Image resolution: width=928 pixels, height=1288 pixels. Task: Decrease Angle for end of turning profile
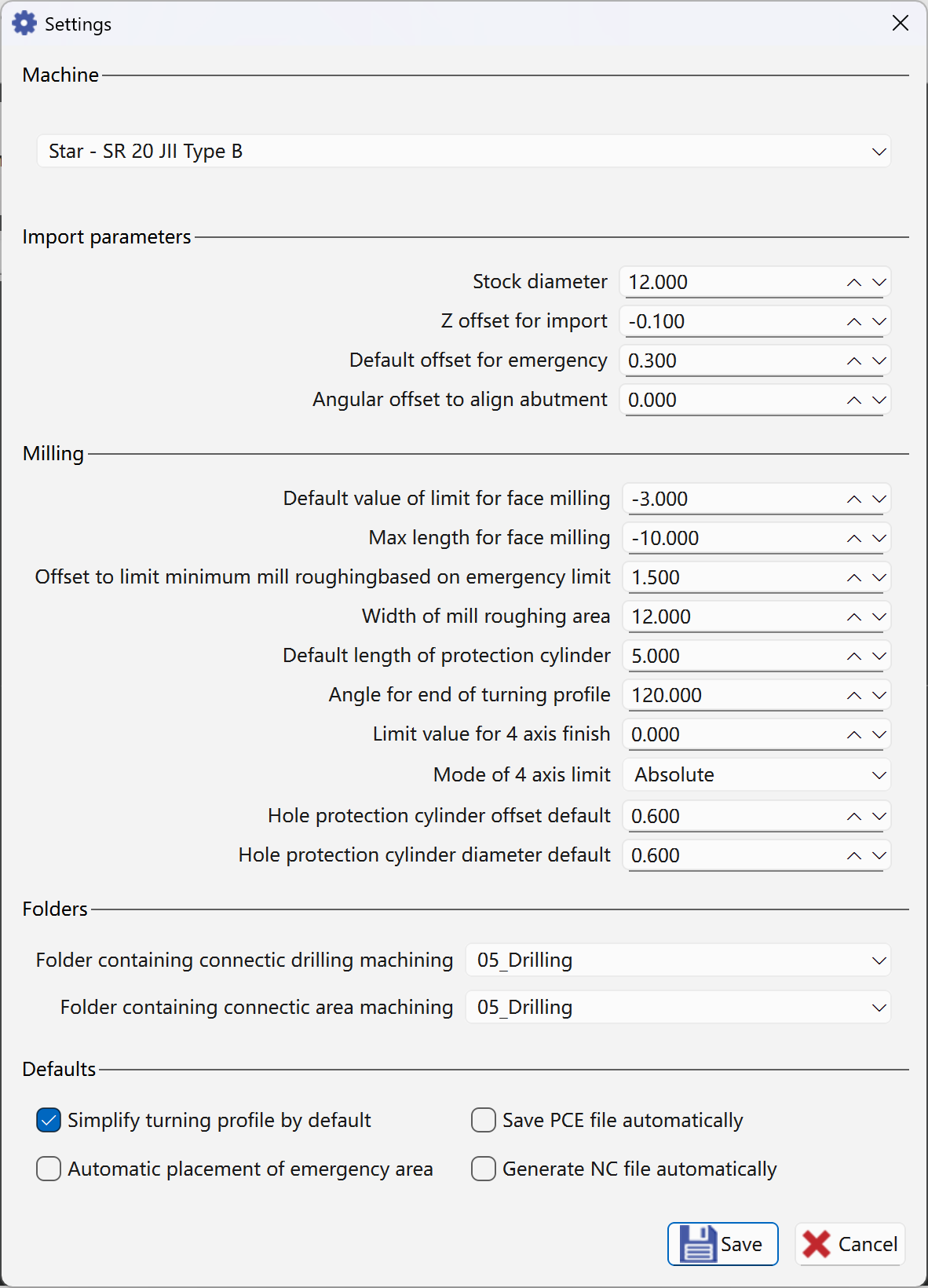(x=879, y=696)
